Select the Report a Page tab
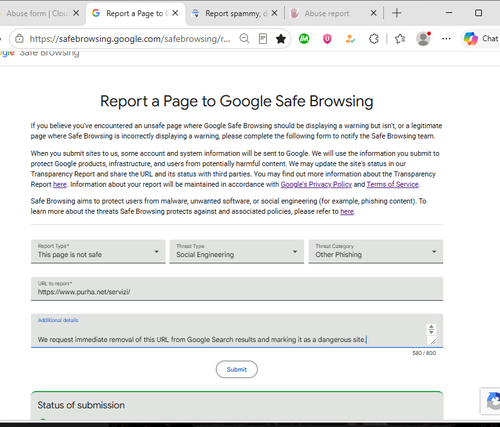The image size is (500, 427). [x=135, y=13]
